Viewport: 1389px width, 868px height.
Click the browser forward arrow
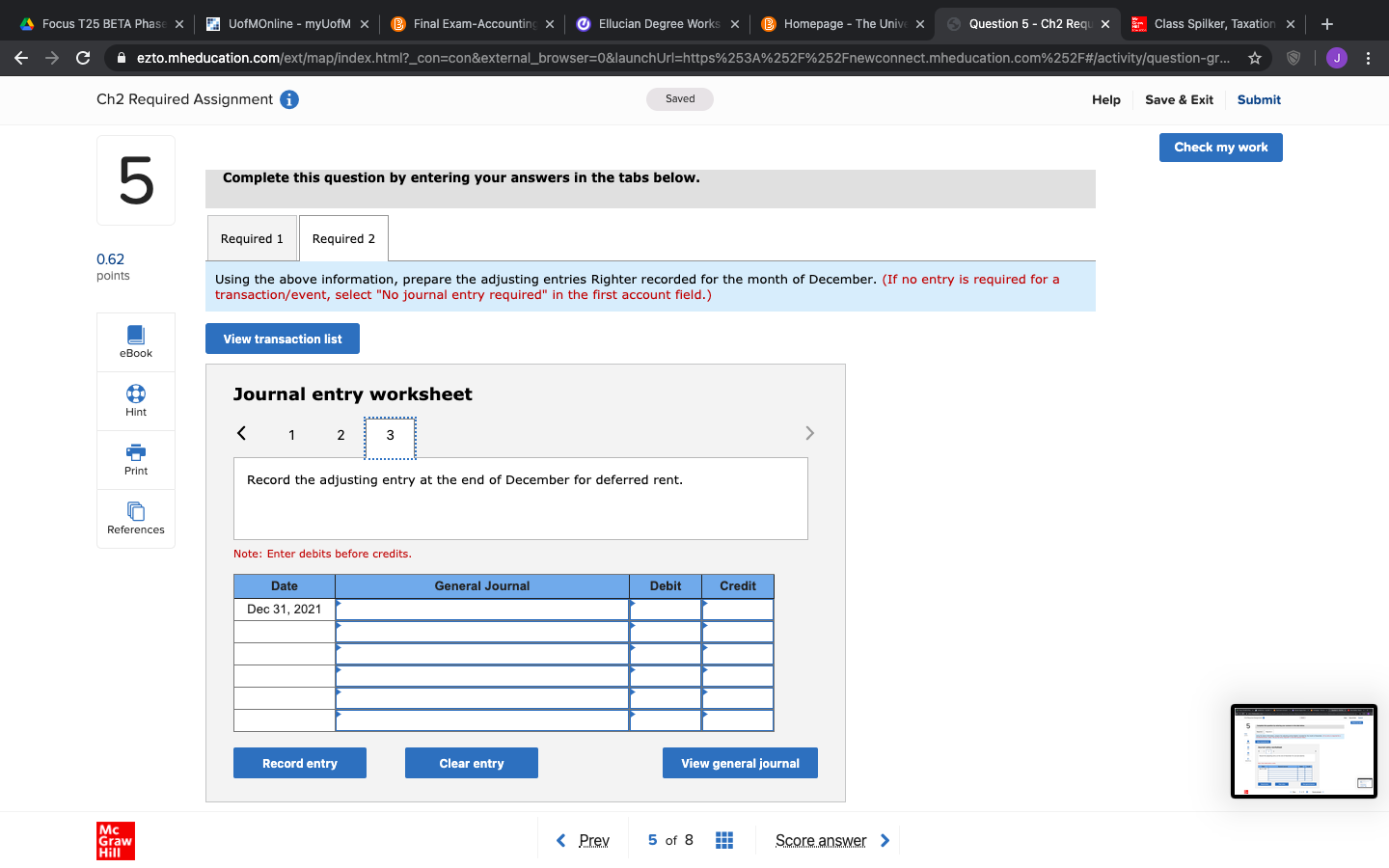[x=52, y=58]
